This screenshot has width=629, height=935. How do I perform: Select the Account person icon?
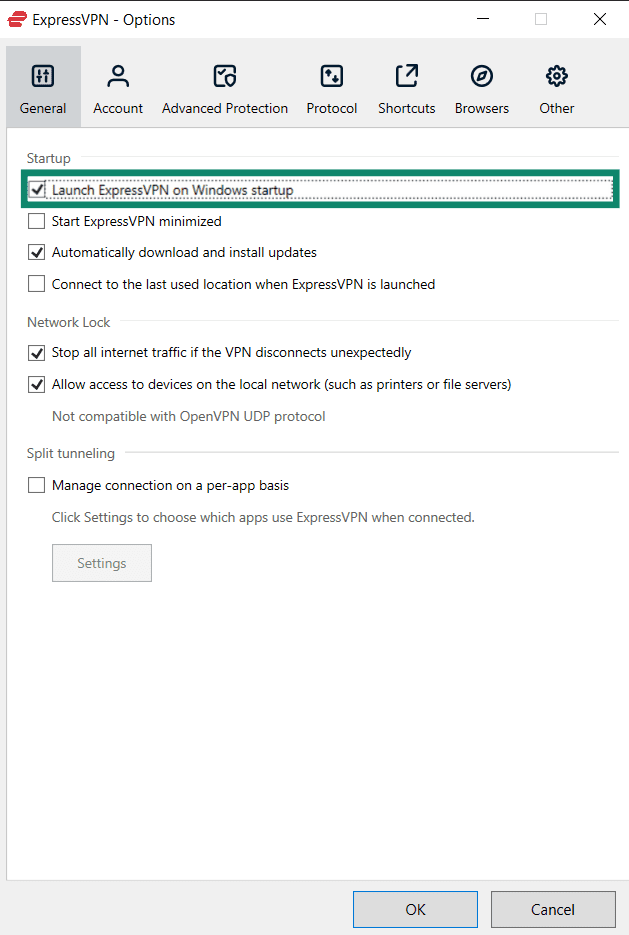(x=117, y=75)
